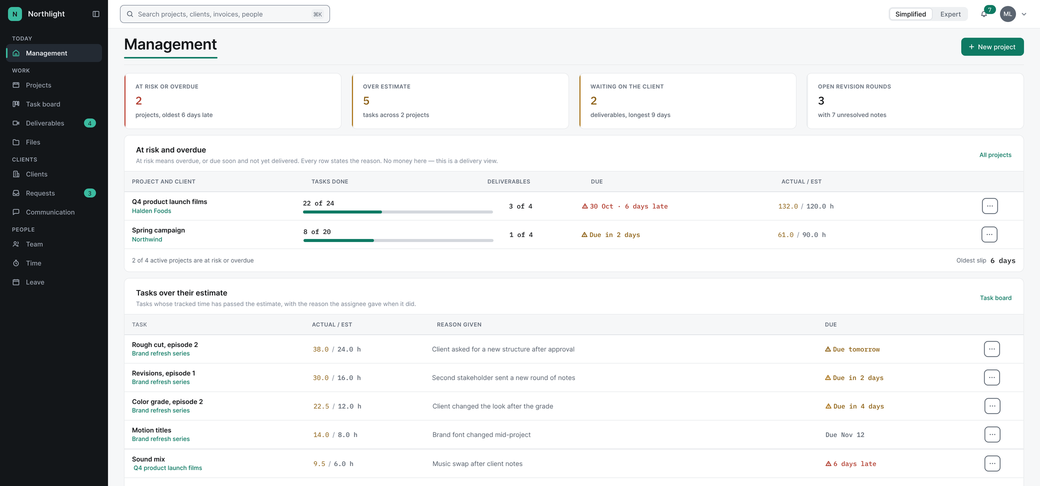
Task: Open the Task board link
Action: (x=996, y=298)
